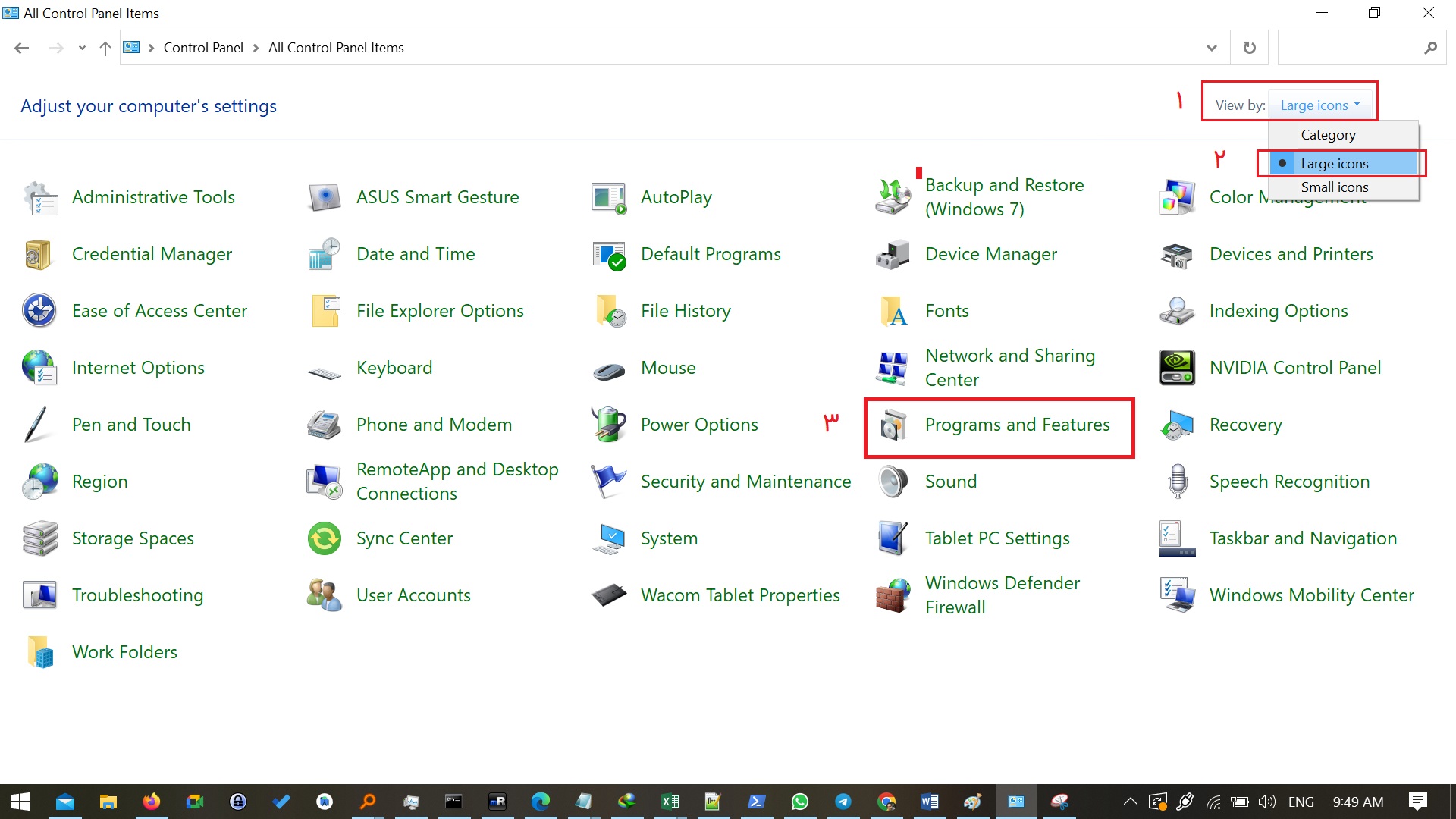Click the Ease of Access Center icon

coord(39,311)
